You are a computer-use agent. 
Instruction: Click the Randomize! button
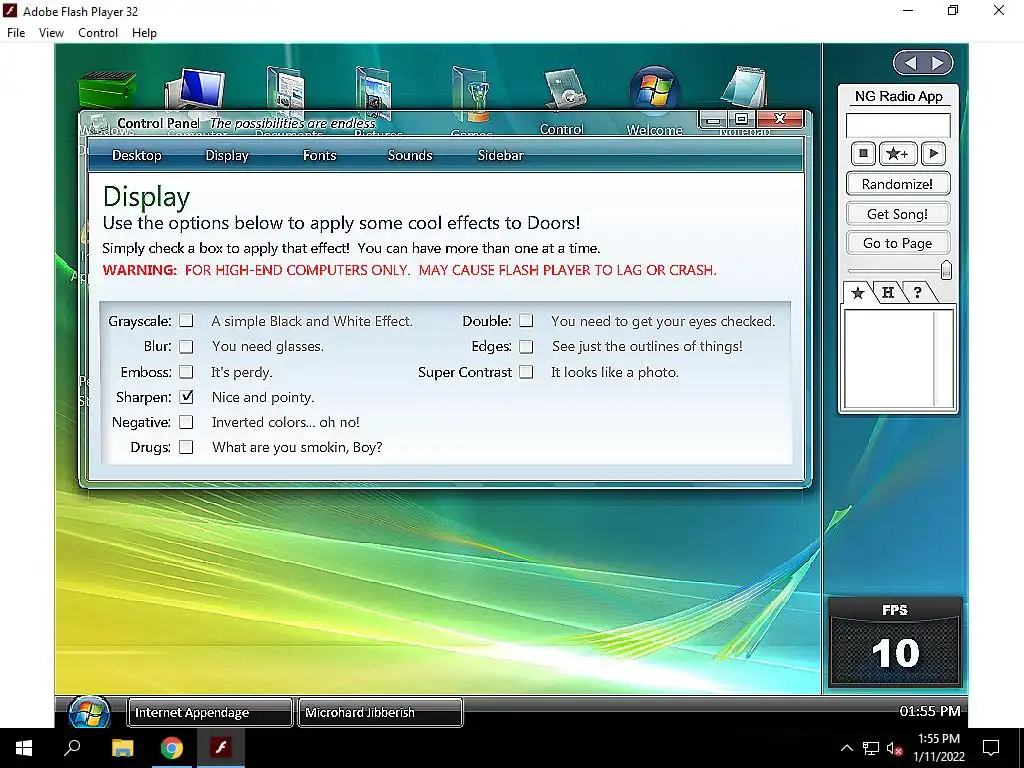898,184
